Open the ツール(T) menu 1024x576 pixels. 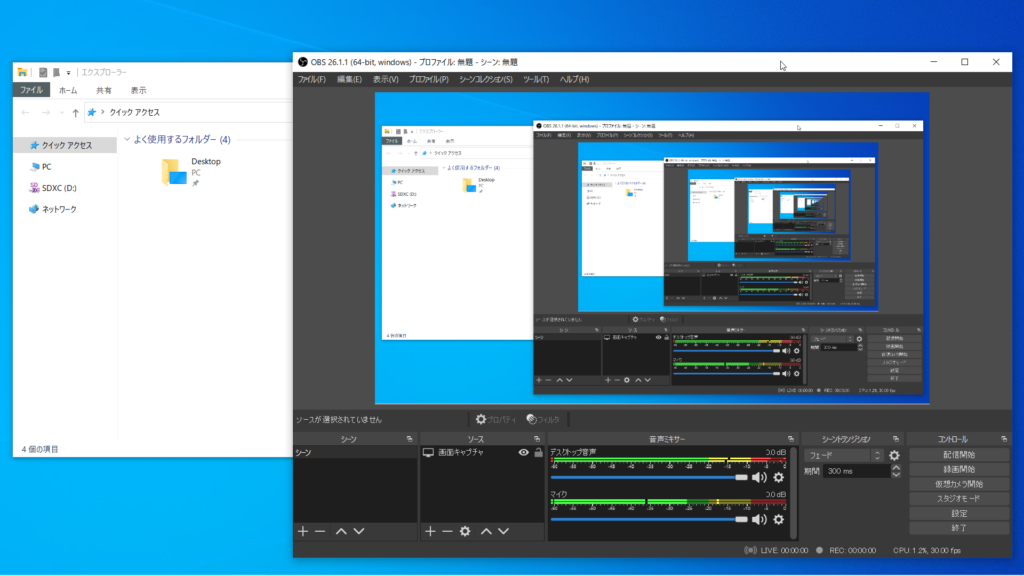click(x=536, y=79)
